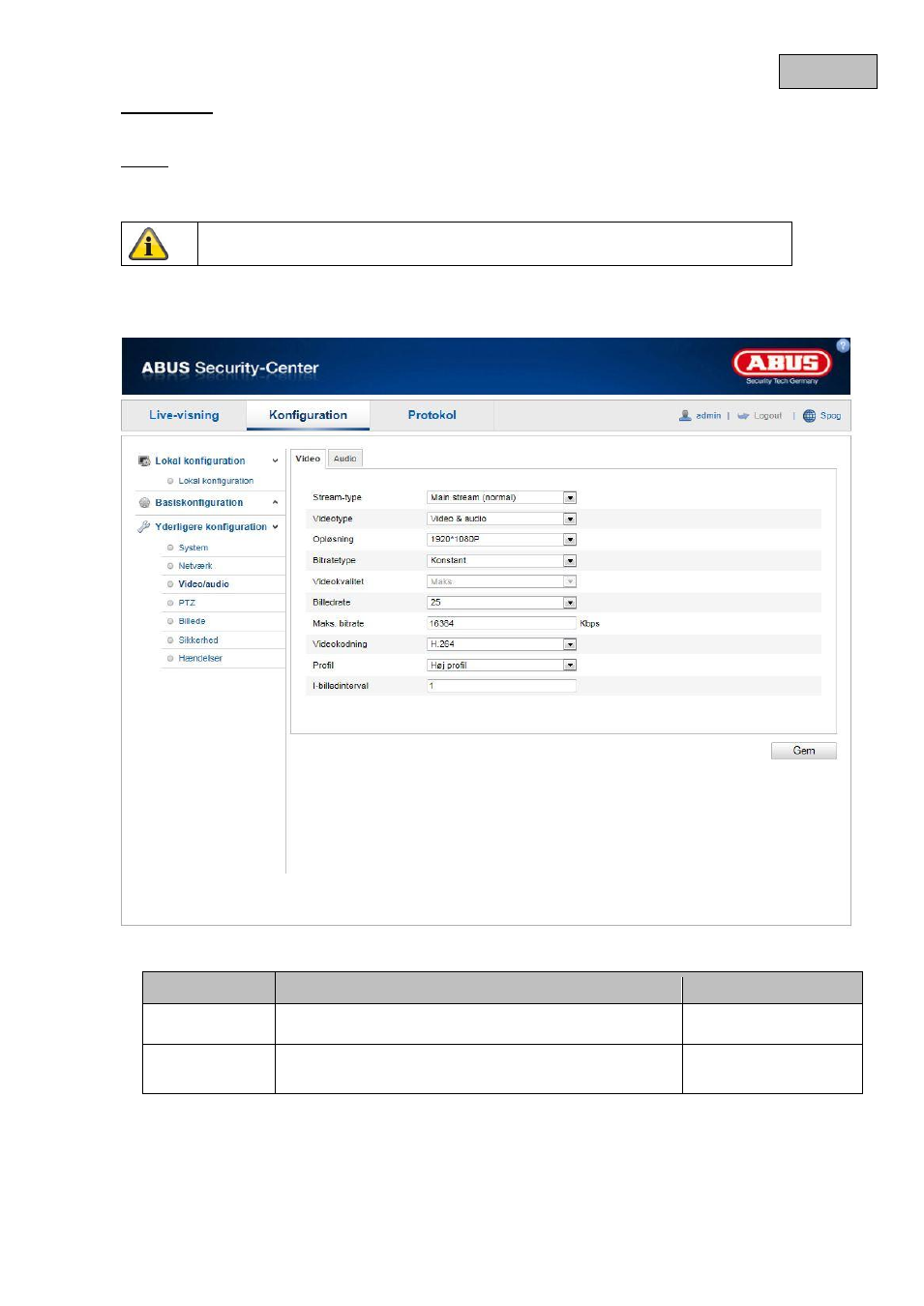Click the bullet icon beside PTZ

(170, 603)
